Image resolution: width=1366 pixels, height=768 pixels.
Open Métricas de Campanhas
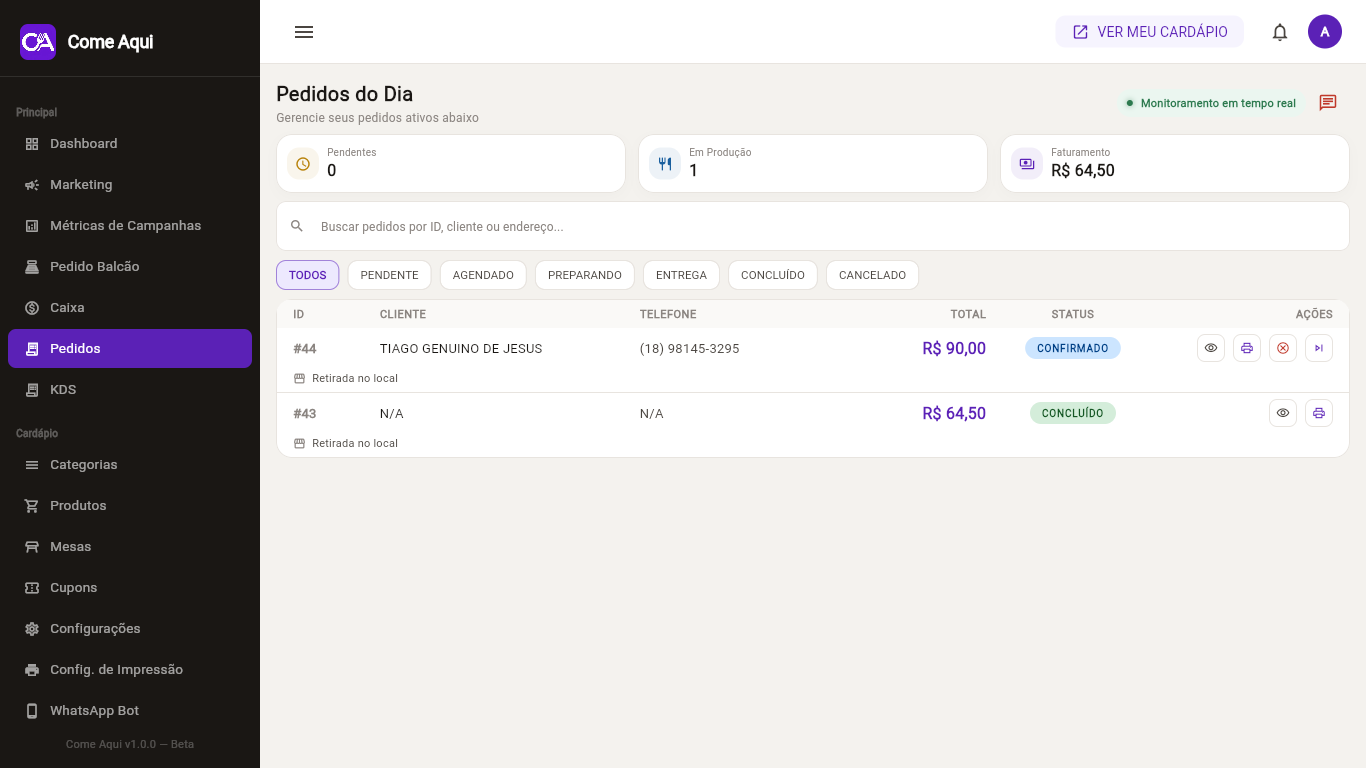pos(130,226)
